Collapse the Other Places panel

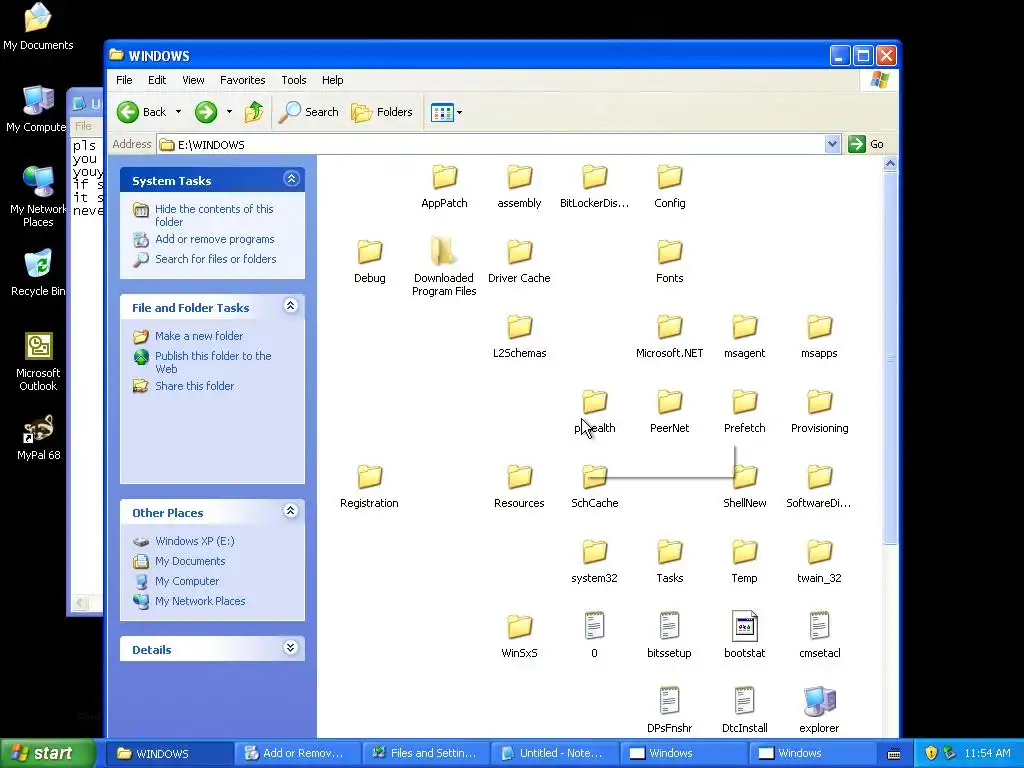(x=291, y=511)
